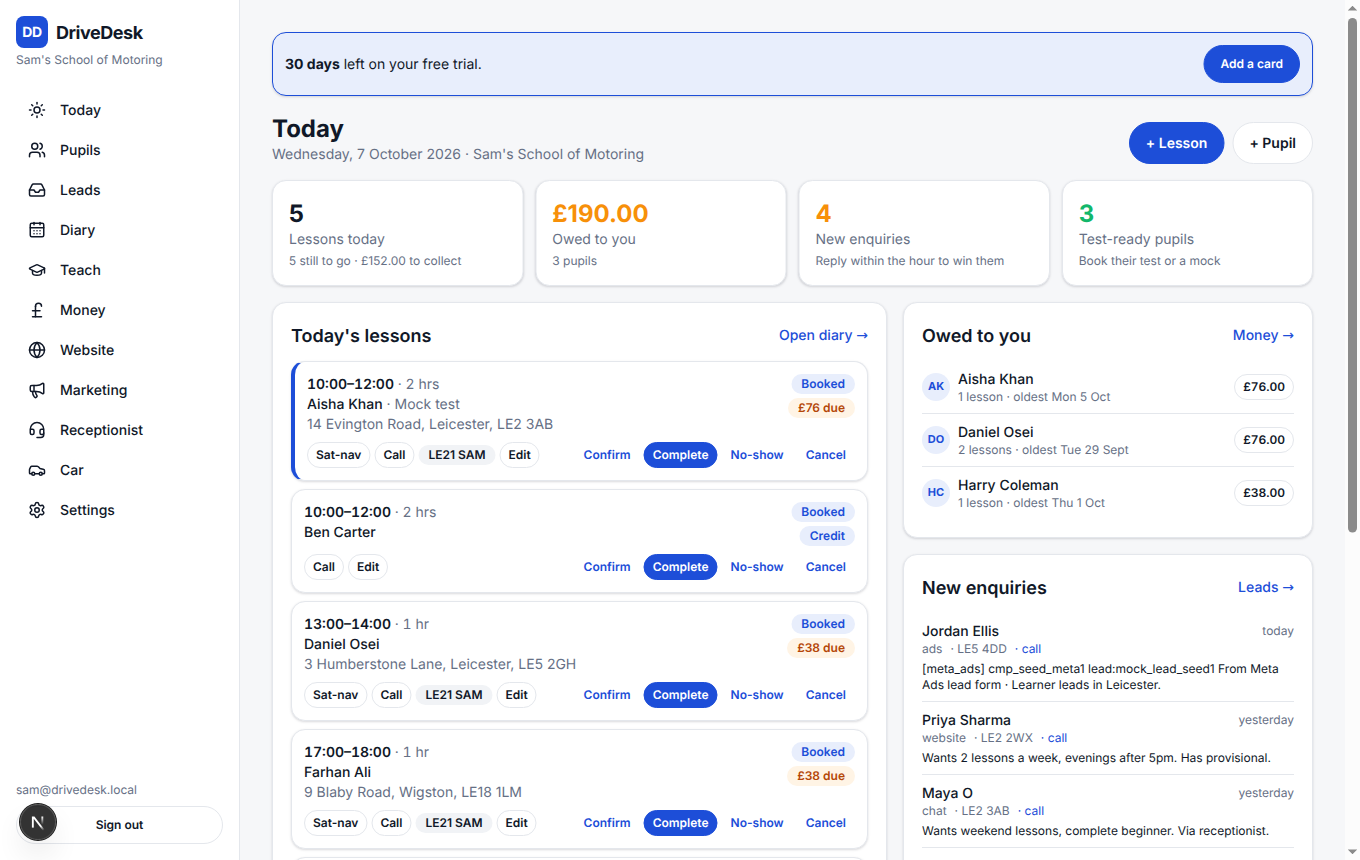1360x860 pixels.
Task: Click the HC avatar for Harry Coleman
Action: click(x=936, y=493)
